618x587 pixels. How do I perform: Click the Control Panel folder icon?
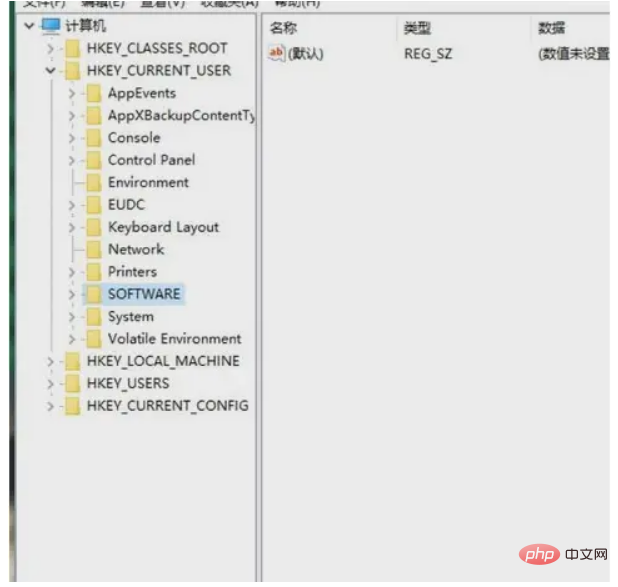point(94,160)
